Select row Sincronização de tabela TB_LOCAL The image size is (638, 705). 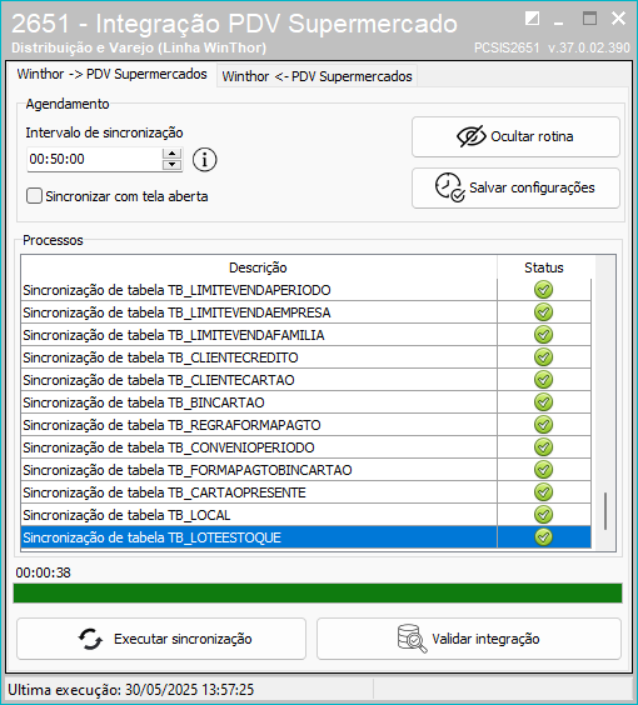pyautogui.click(x=306, y=515)
